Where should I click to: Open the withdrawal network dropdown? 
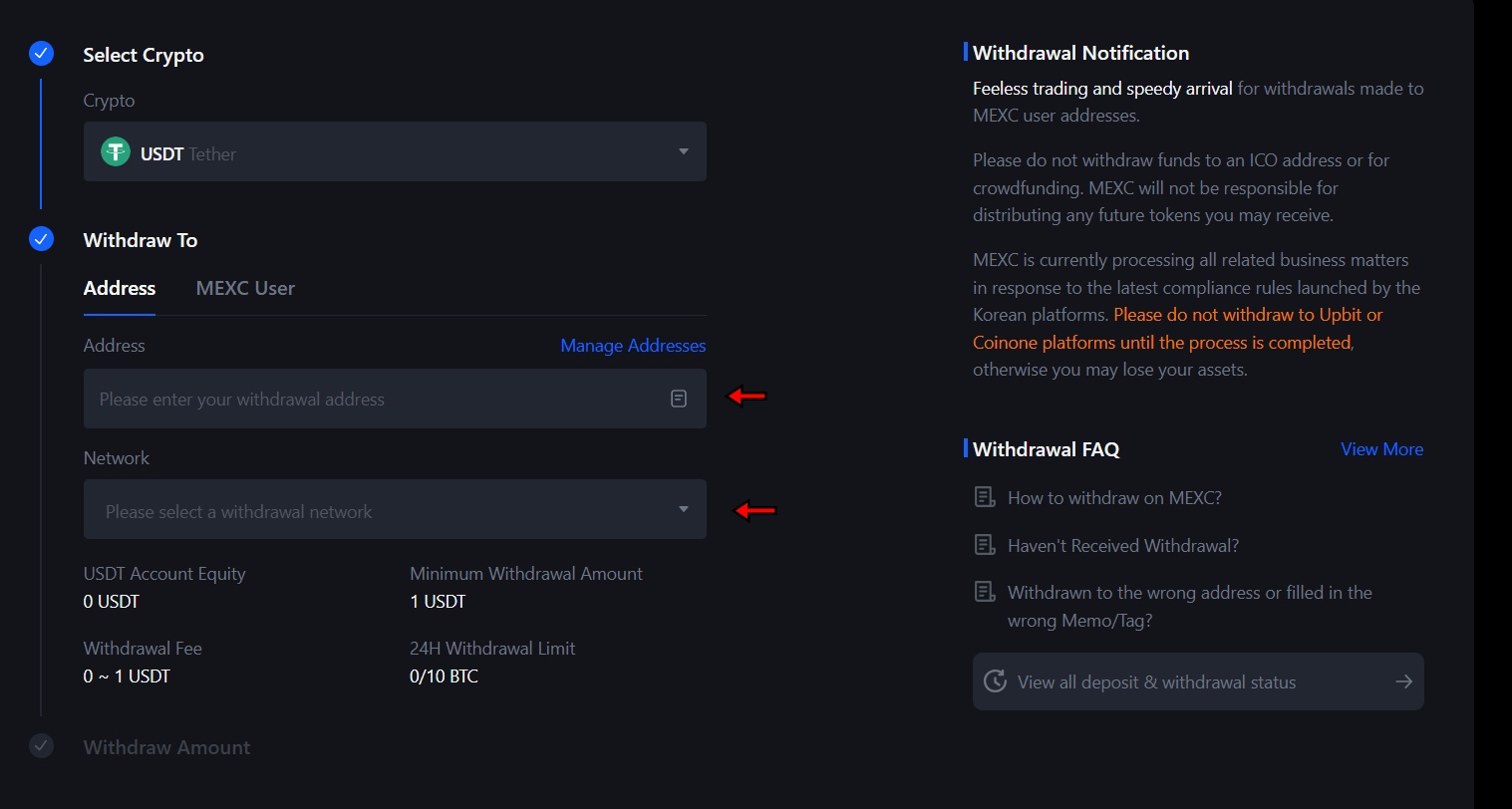[395, 509]
